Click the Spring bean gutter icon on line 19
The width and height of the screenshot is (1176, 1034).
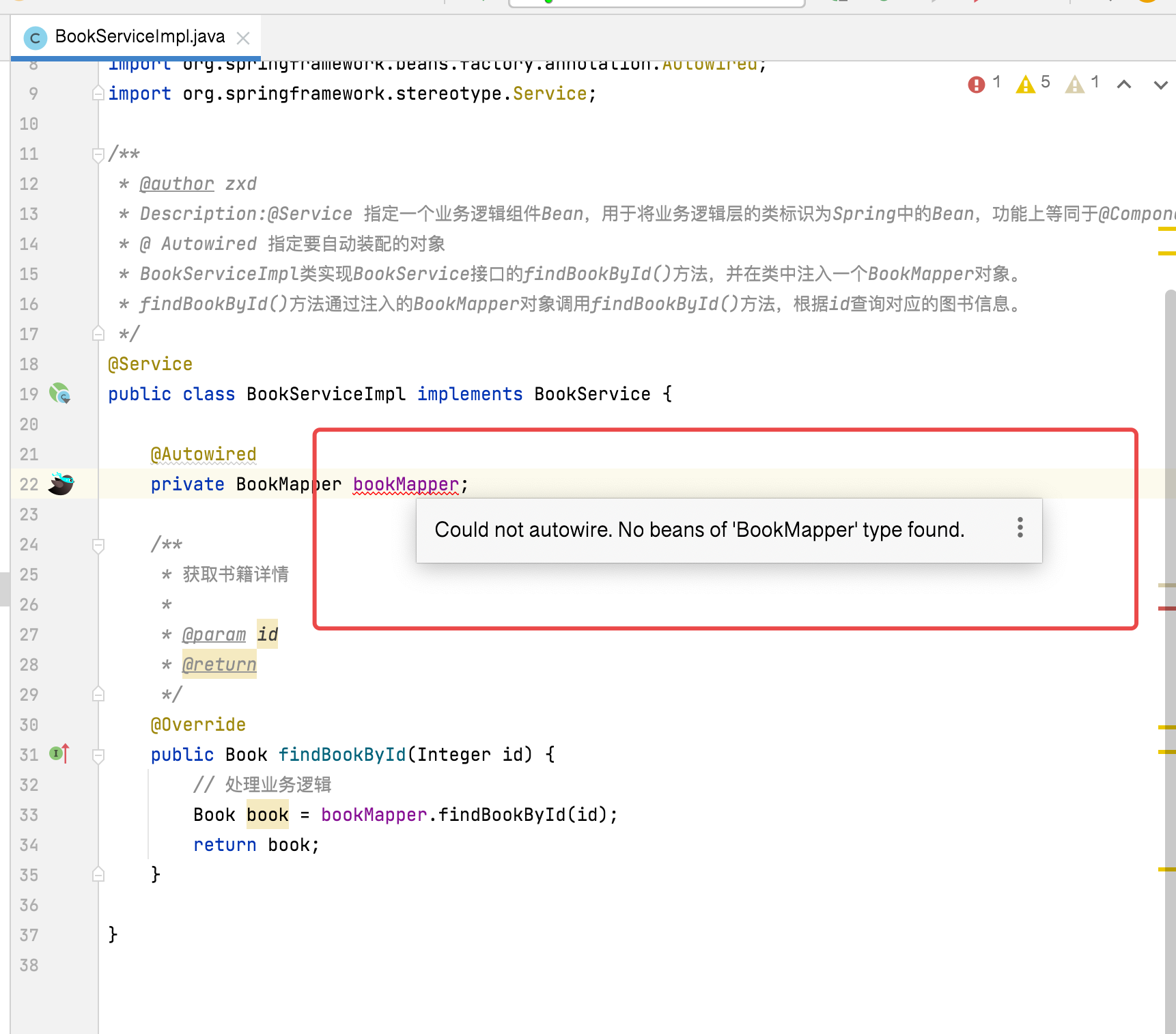click(x=59, y=394)
